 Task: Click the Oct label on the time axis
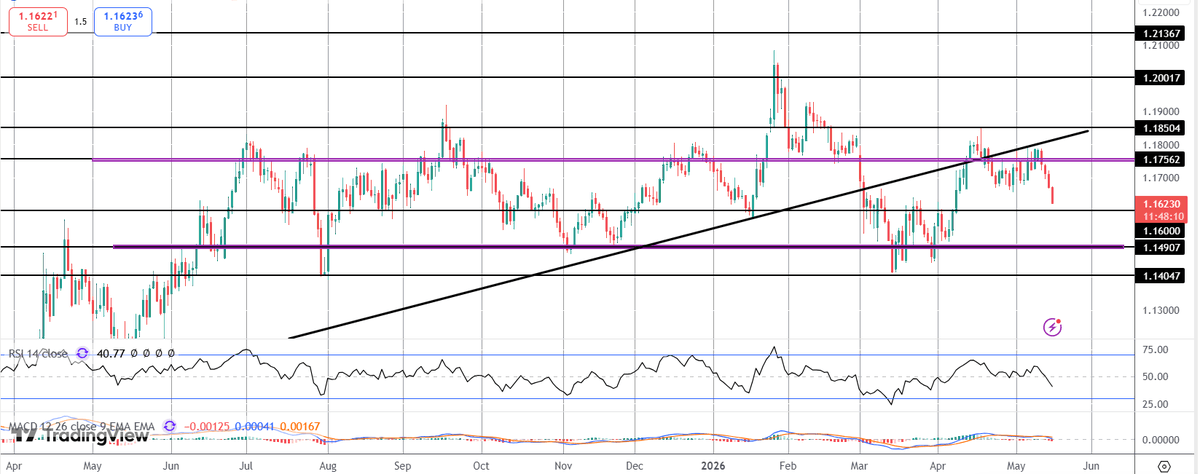481,466
